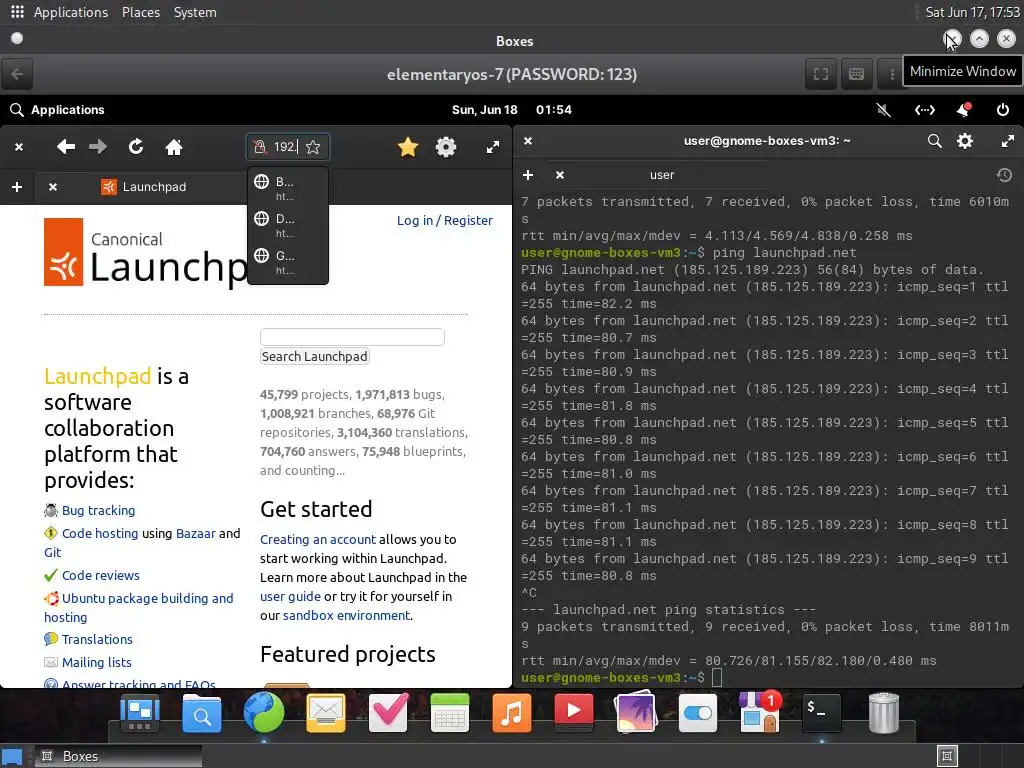Pick the first URL suggestion starting with B
Screen dimensions: 1024x768
pos(288,187)
